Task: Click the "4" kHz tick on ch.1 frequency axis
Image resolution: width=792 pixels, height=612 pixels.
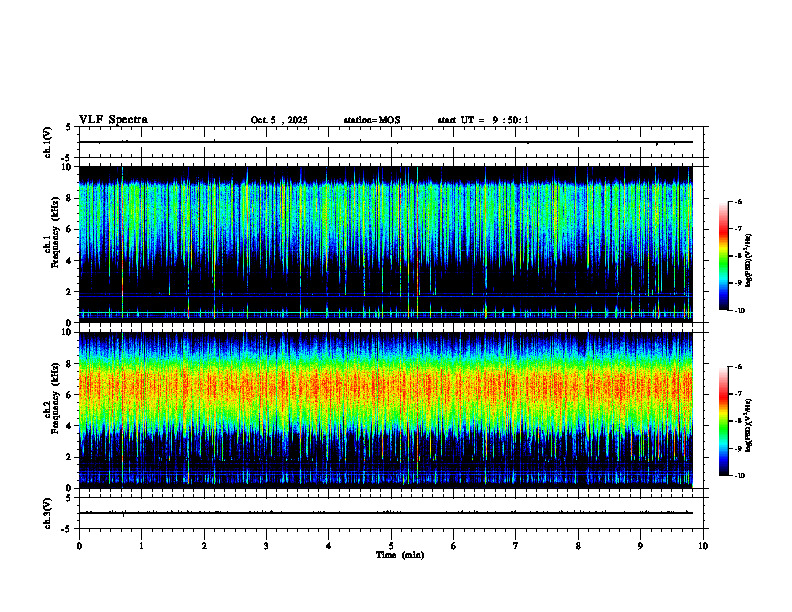Action: (x=70, y=261)
